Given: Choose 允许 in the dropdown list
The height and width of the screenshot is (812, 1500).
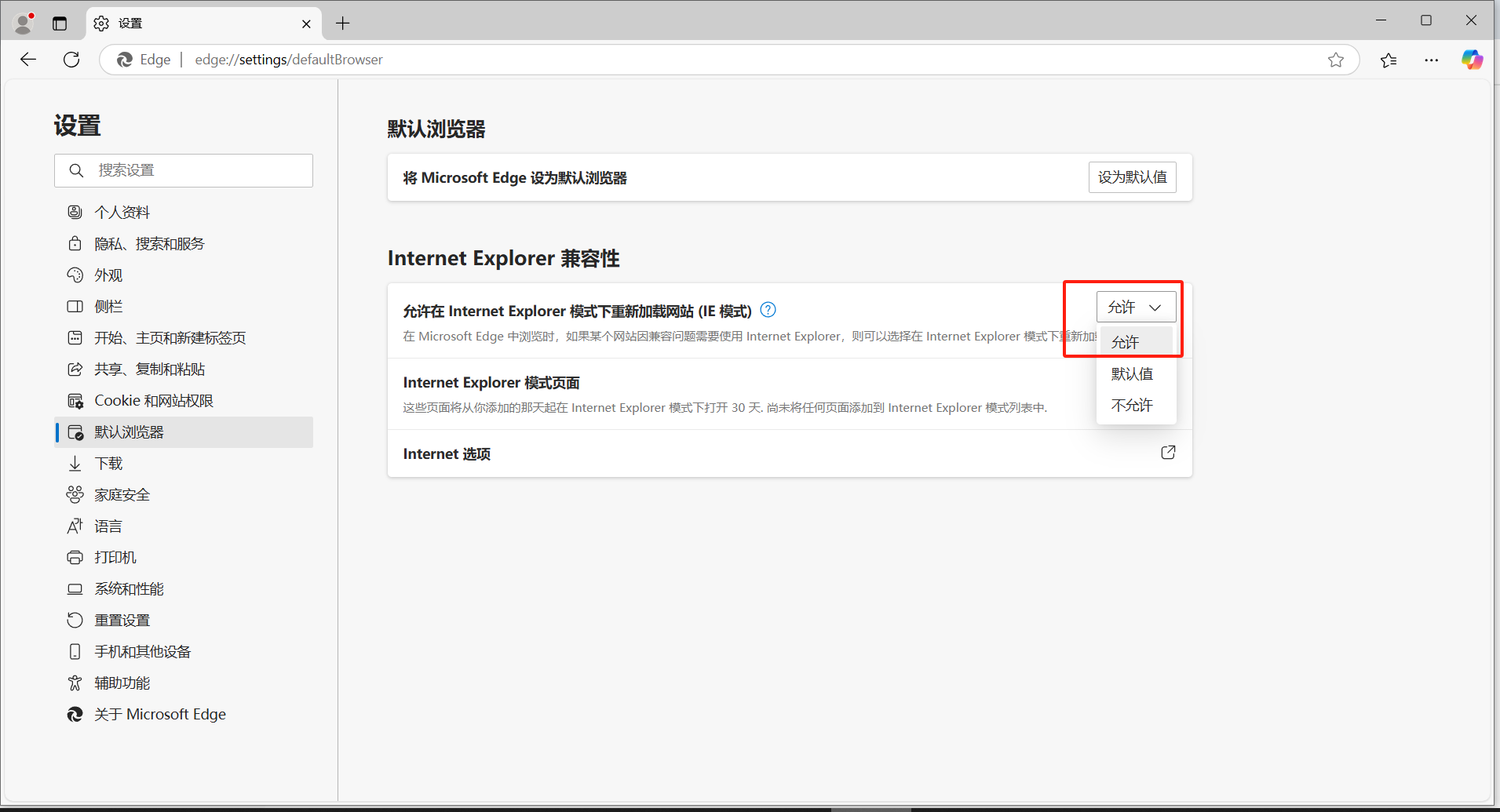Looking at the screenshot, I should tap(1136, 342).
